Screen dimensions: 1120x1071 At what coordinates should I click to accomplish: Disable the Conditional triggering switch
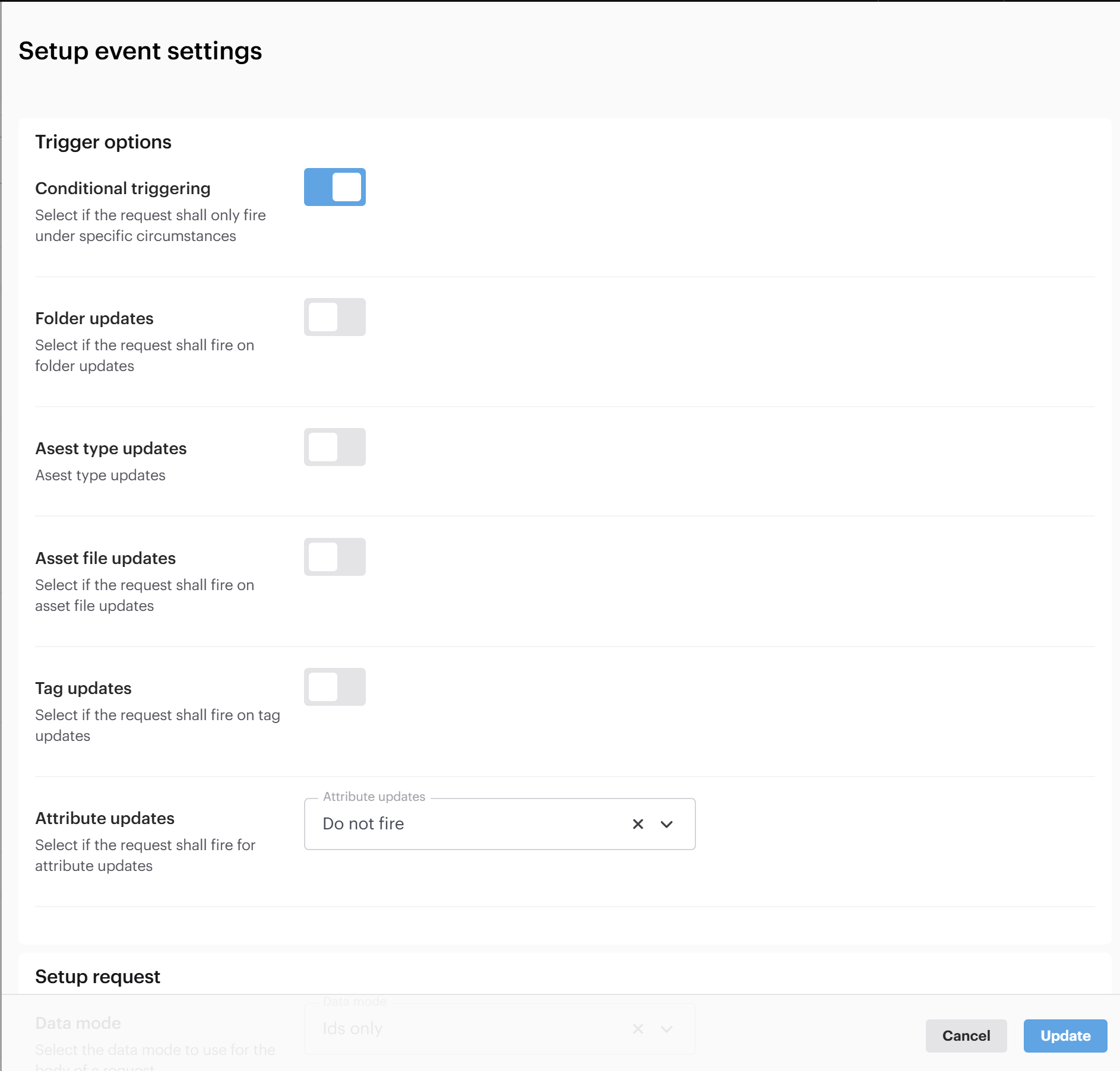tap(335, 187)
